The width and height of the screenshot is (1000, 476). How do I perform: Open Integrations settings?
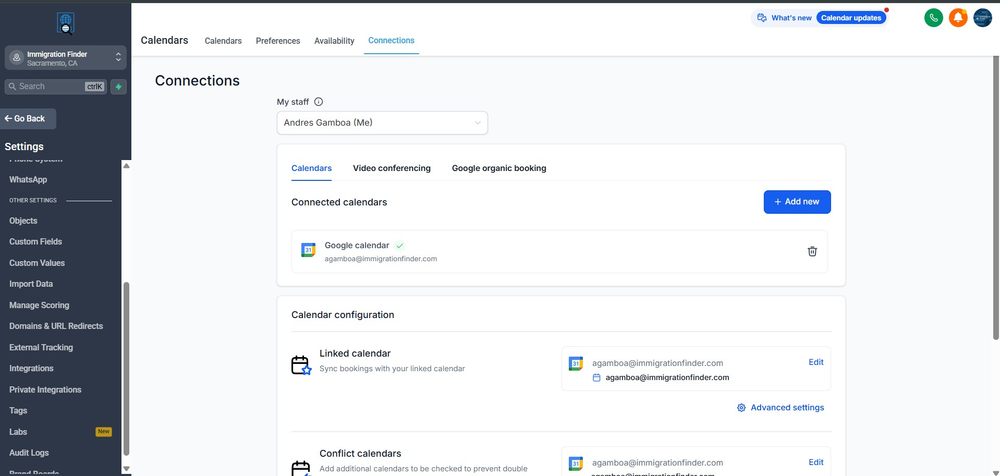(x=31, y=368)
